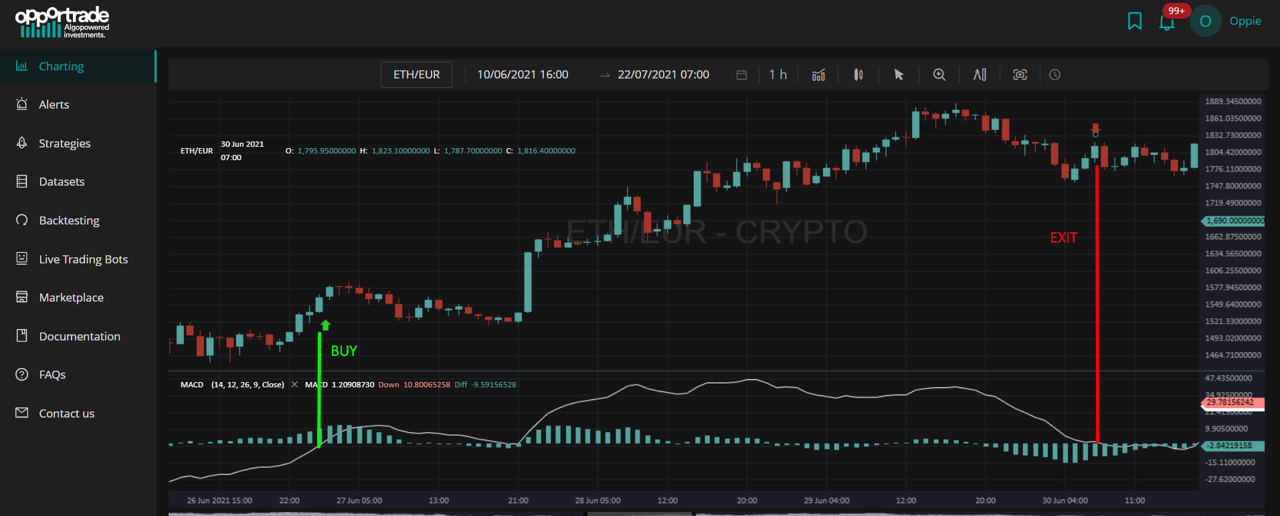Open the drawing tools ruler icon
The width and height of the screenshot is (1280, 516).
pyautogui.click(x=980, y=75)
